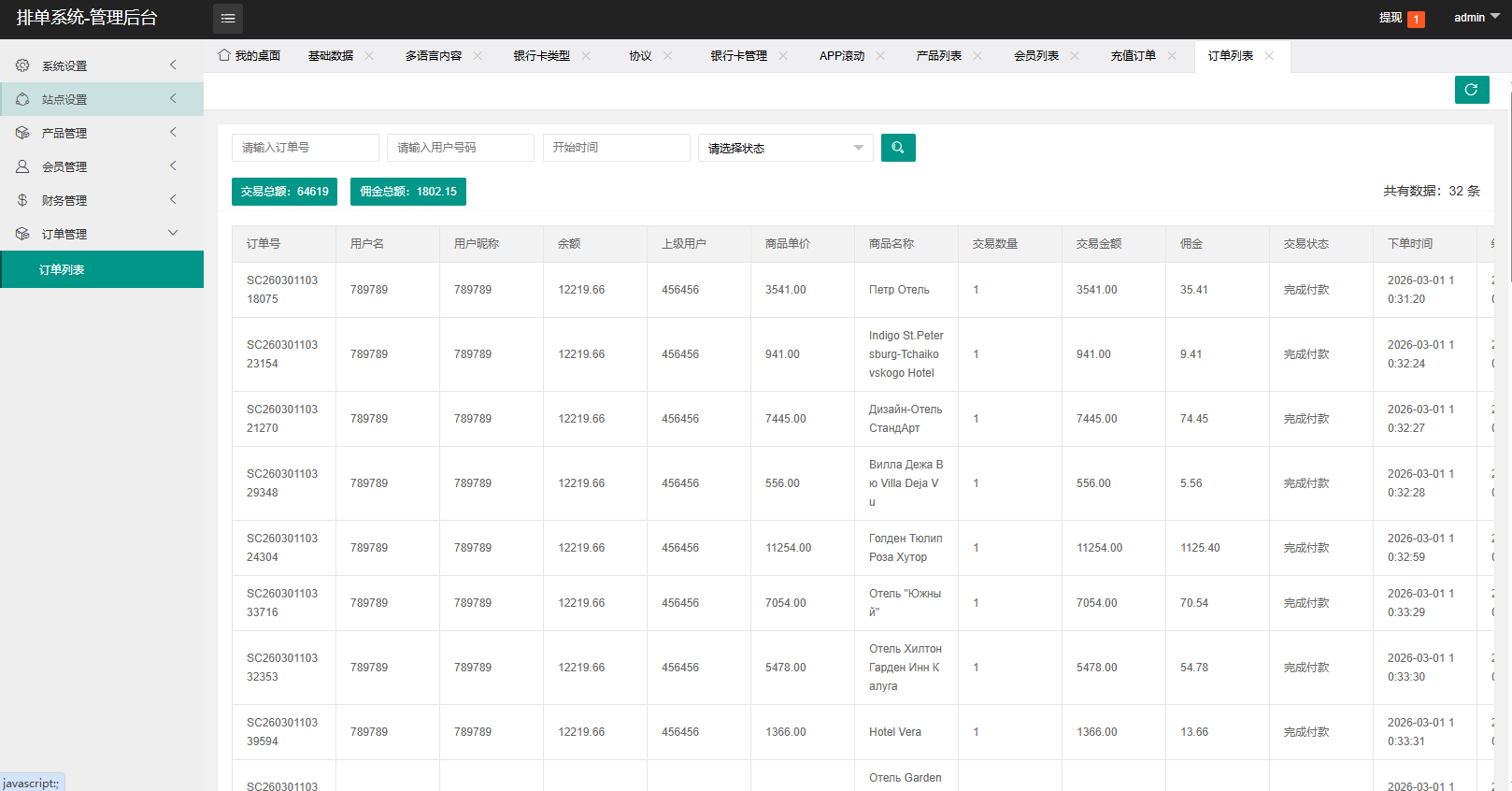Select order number SC26030110318075
1512x791 pixels.
click(x=282, y=290)
